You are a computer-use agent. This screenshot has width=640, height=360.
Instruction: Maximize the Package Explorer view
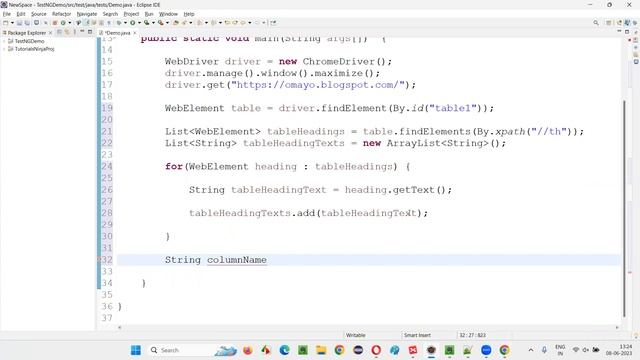pyautogui.click(x=90, y=32)
